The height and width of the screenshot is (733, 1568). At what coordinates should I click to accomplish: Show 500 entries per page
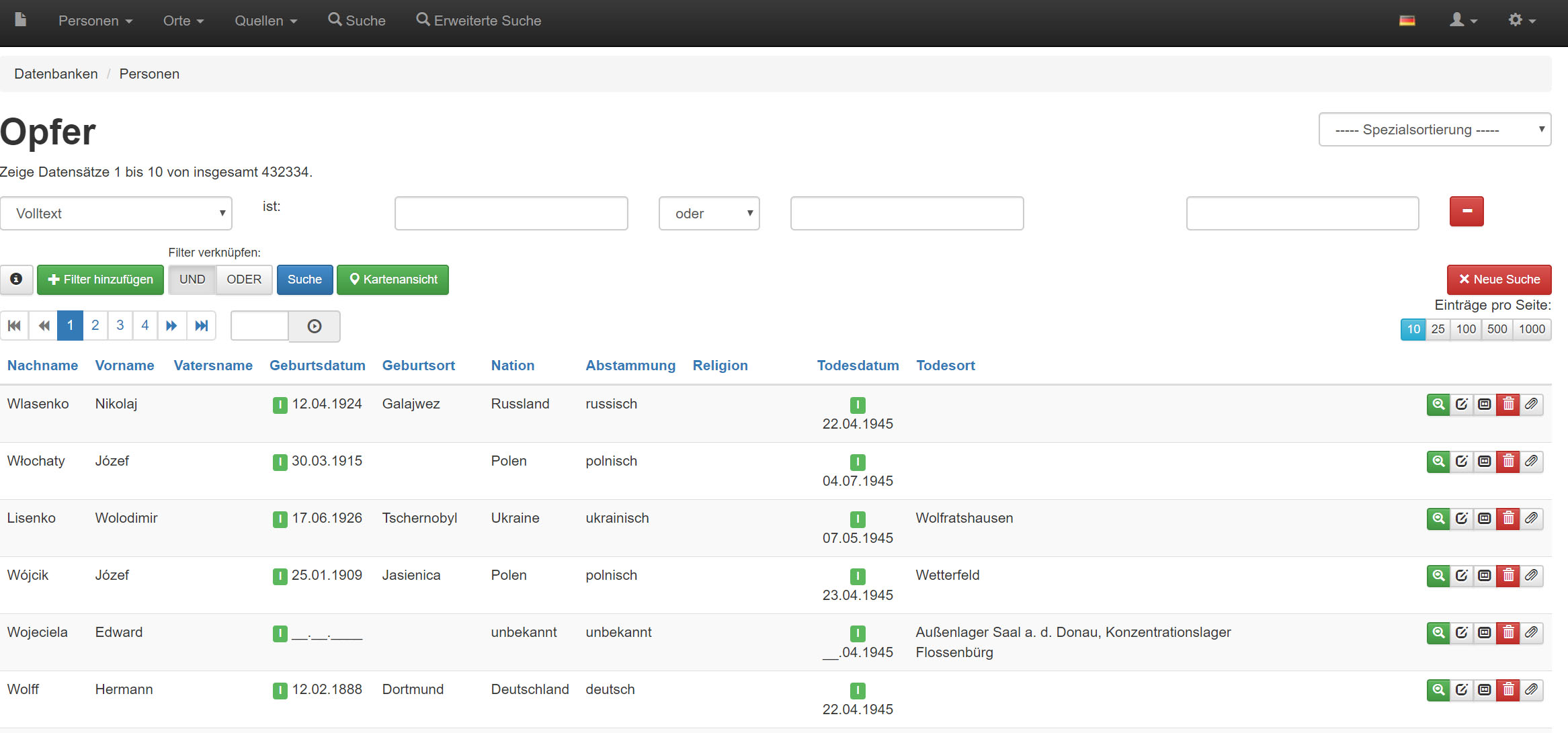(x=1497, y=329)
